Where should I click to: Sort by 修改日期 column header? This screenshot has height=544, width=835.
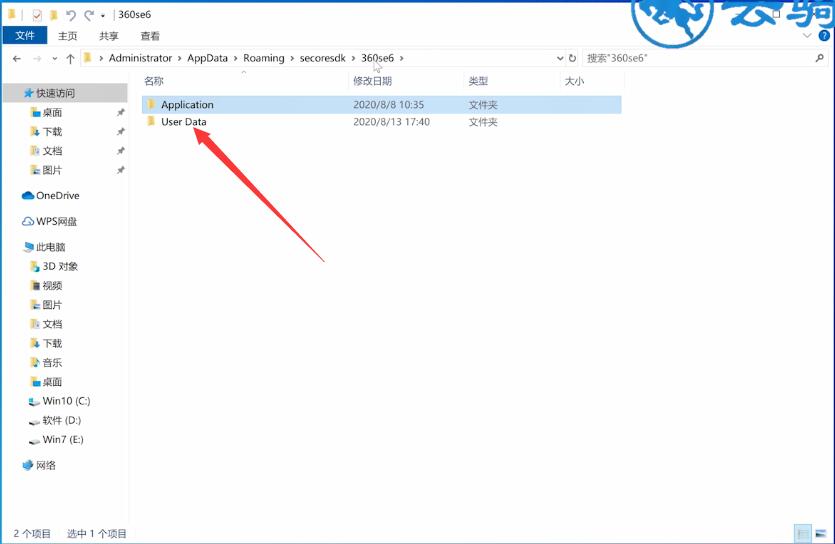click(x=372, y=81)
